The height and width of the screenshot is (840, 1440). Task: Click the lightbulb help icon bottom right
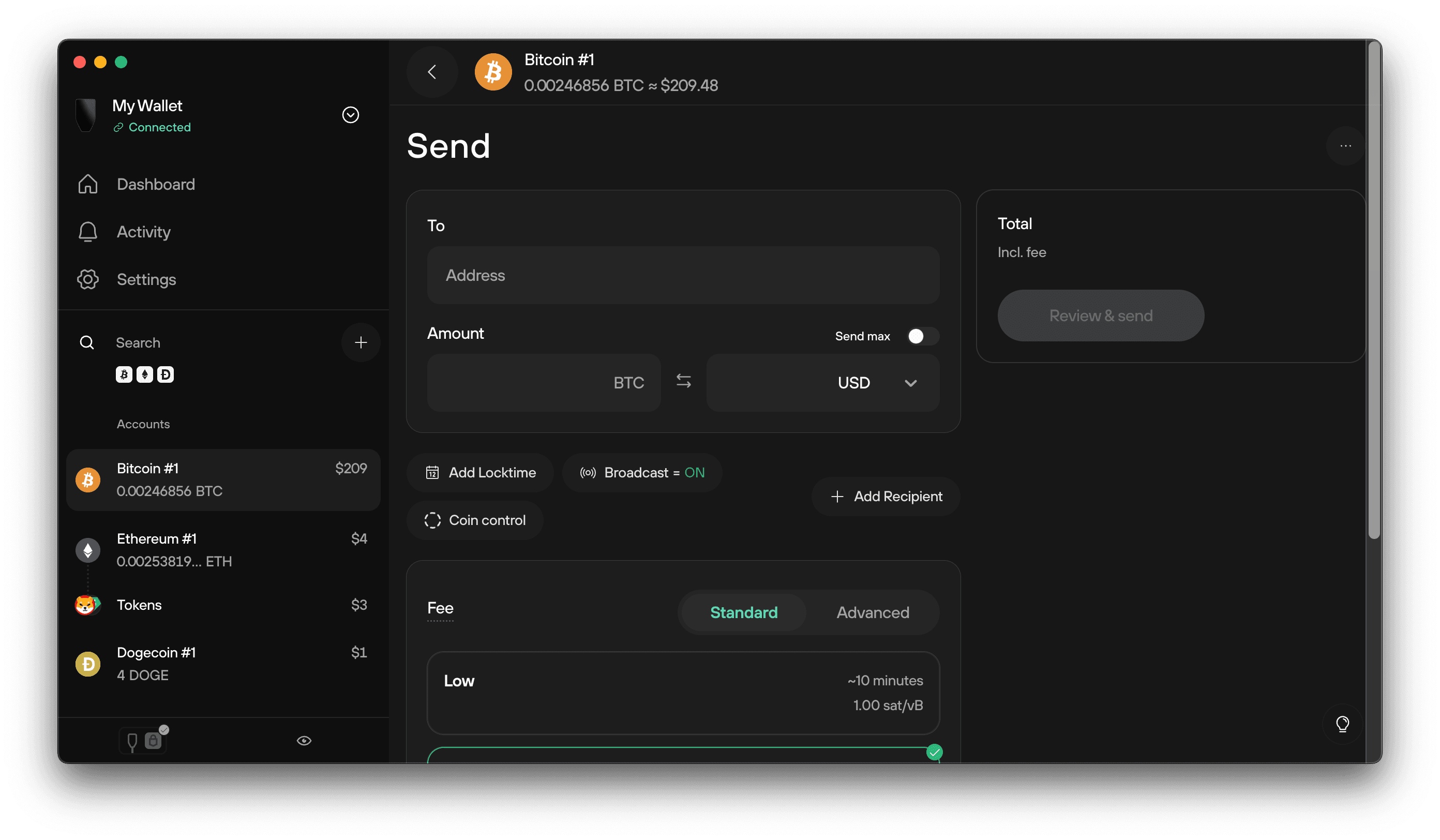pos(1343,724)
